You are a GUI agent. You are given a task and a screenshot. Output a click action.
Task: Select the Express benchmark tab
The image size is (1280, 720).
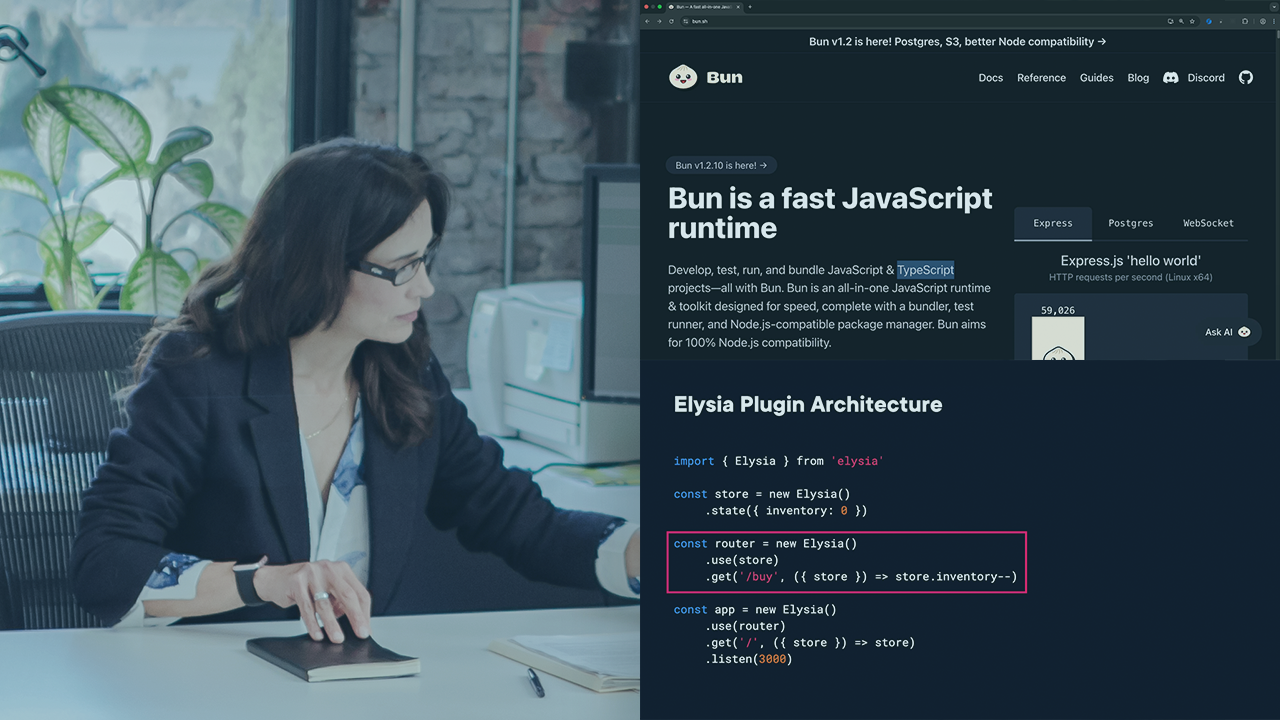(x=1052, y=223)
